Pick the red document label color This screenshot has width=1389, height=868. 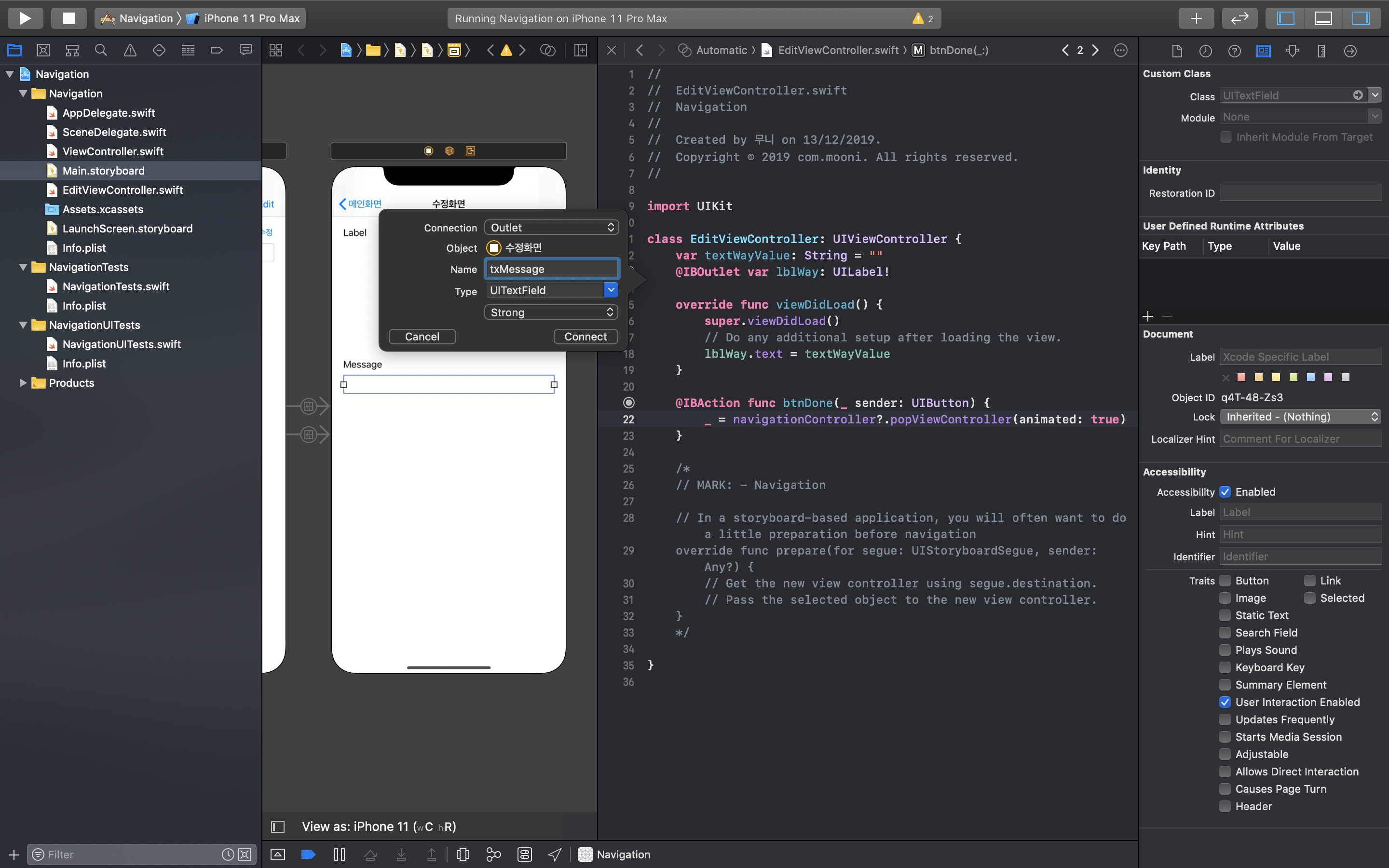click(1241, 377)
